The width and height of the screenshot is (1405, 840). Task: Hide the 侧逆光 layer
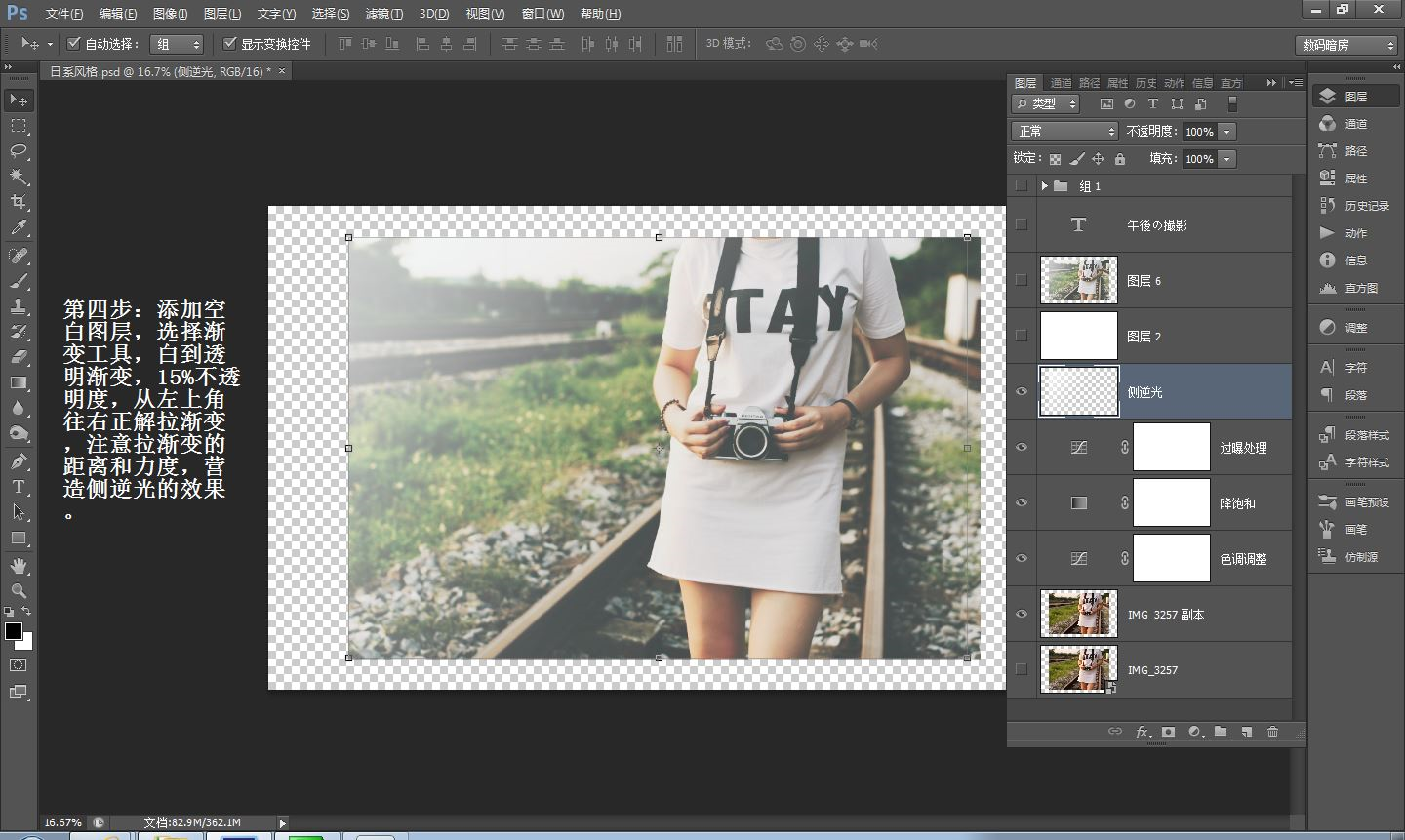click(1022, 392)
